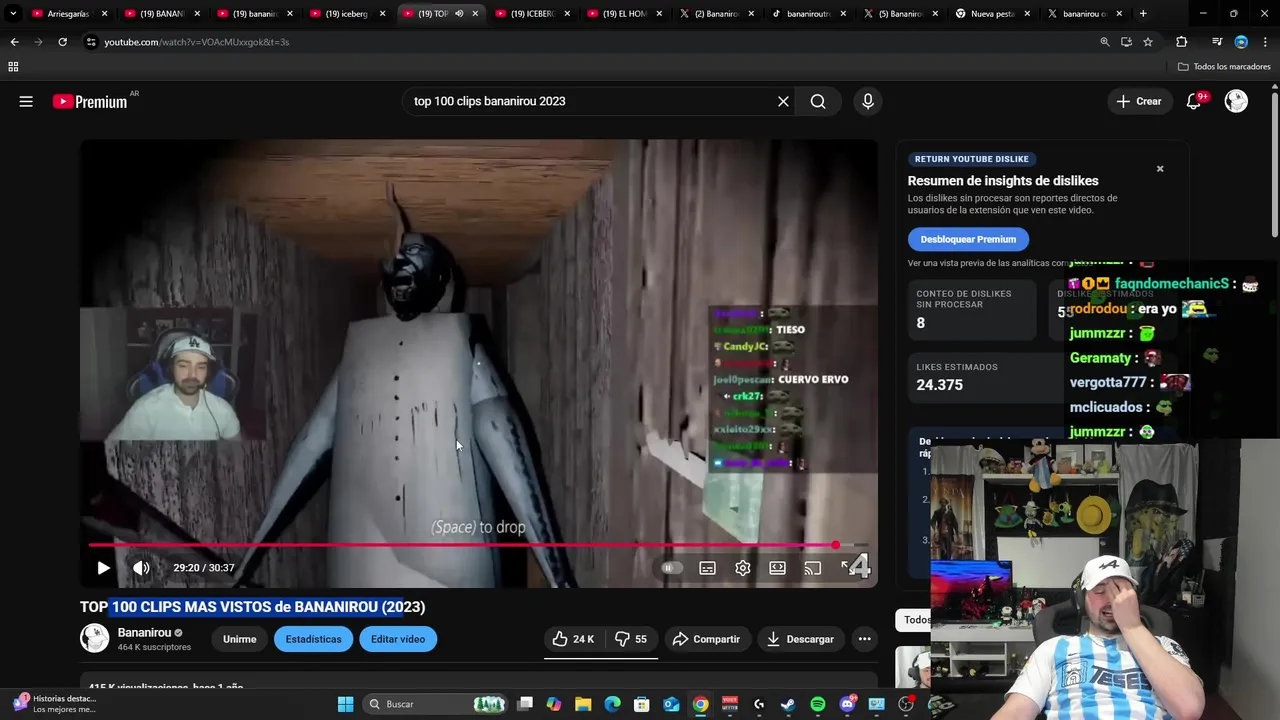
Task: Toggle the autoplay switch in the player
Action: point(671,568)
